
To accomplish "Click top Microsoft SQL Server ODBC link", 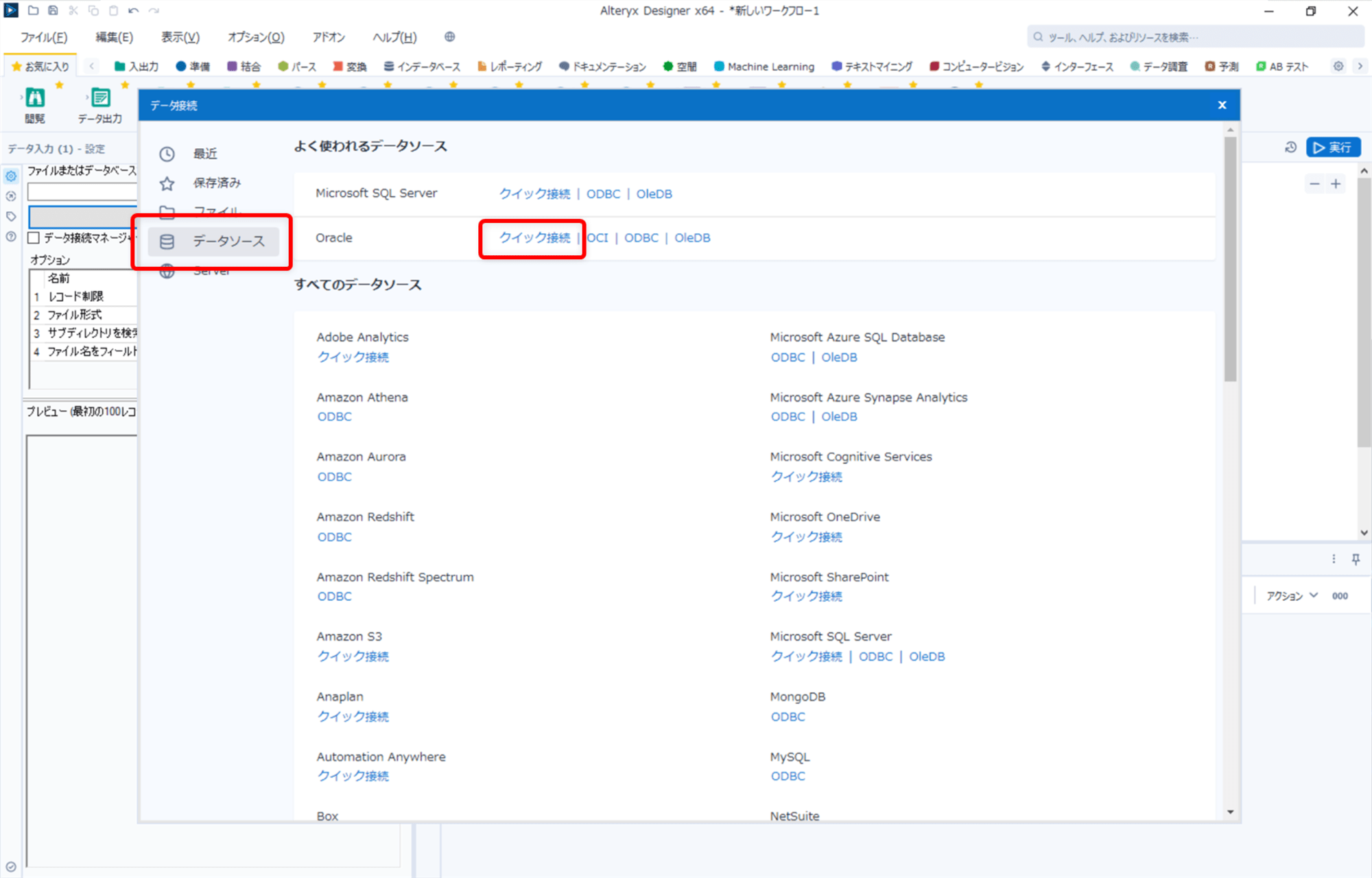I will [x=603, y=194].
